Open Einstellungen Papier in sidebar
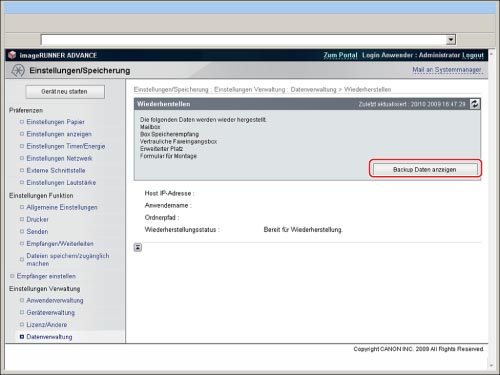Viewport: 500px width, 375px height. pyautogui.click(x=55, y=122)
